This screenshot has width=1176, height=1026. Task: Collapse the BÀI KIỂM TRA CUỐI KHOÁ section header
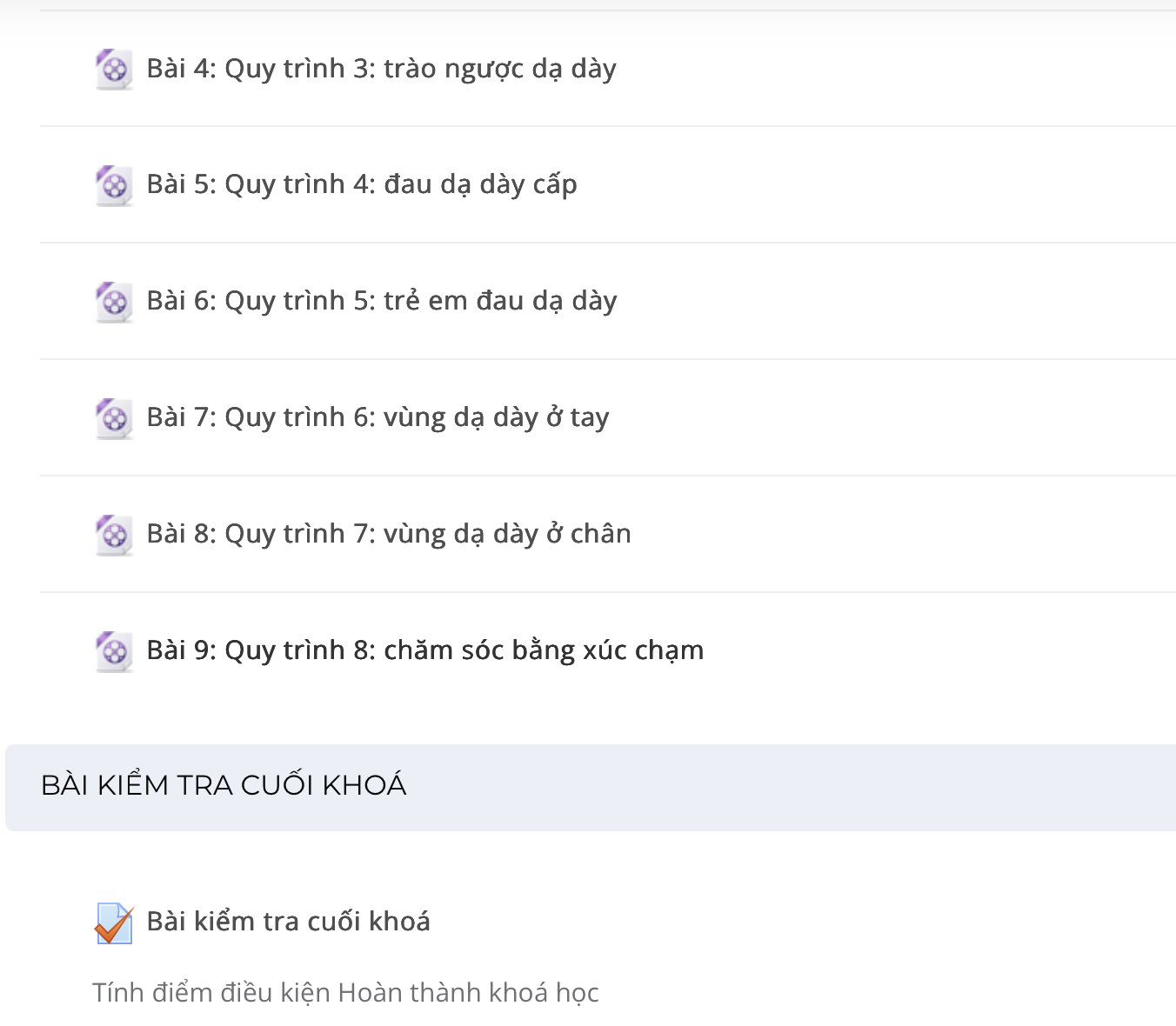pos(591,787)
